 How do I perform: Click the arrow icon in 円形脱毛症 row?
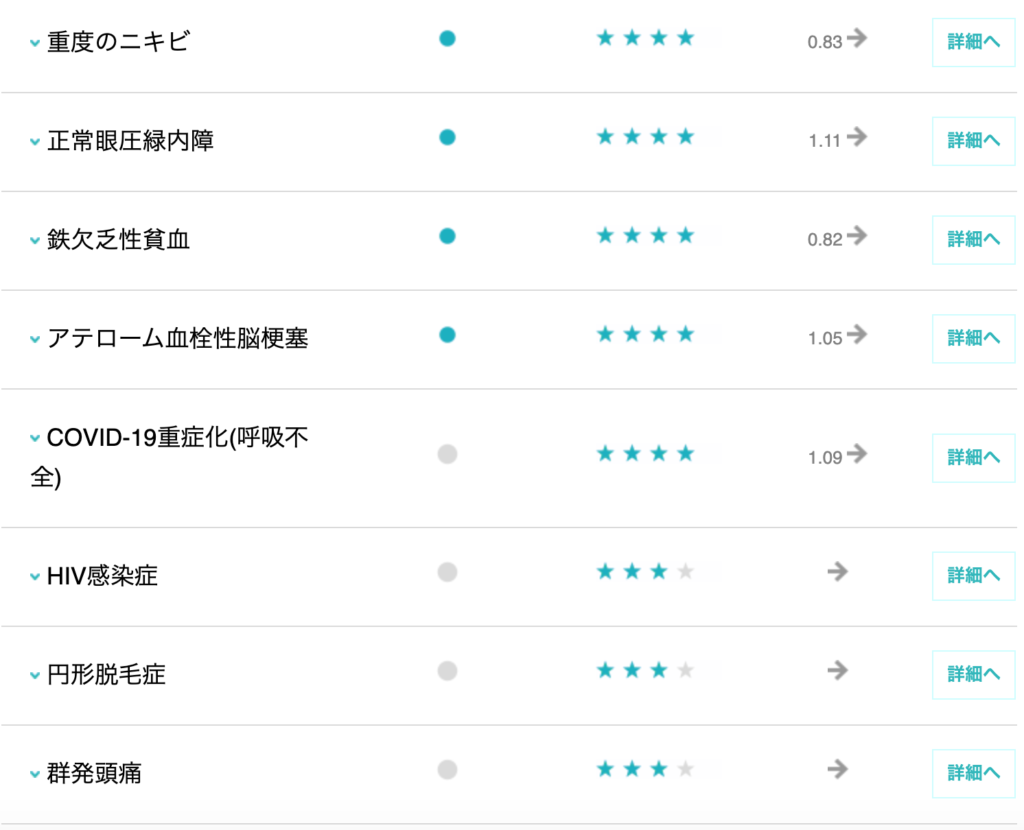tap(838, 670)
